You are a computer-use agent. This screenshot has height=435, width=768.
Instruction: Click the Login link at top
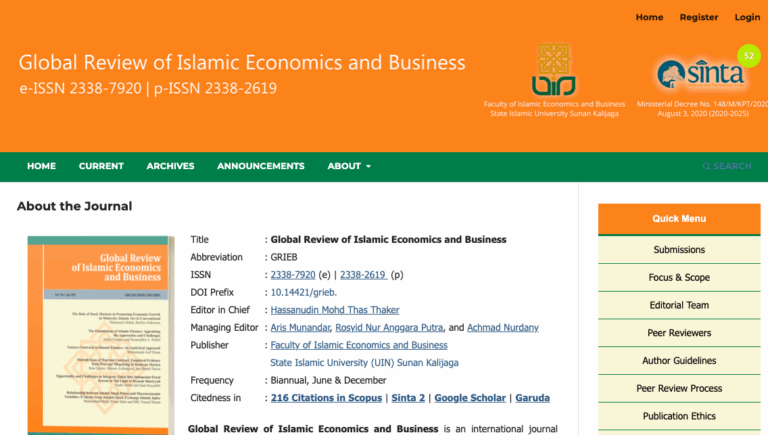747,17
